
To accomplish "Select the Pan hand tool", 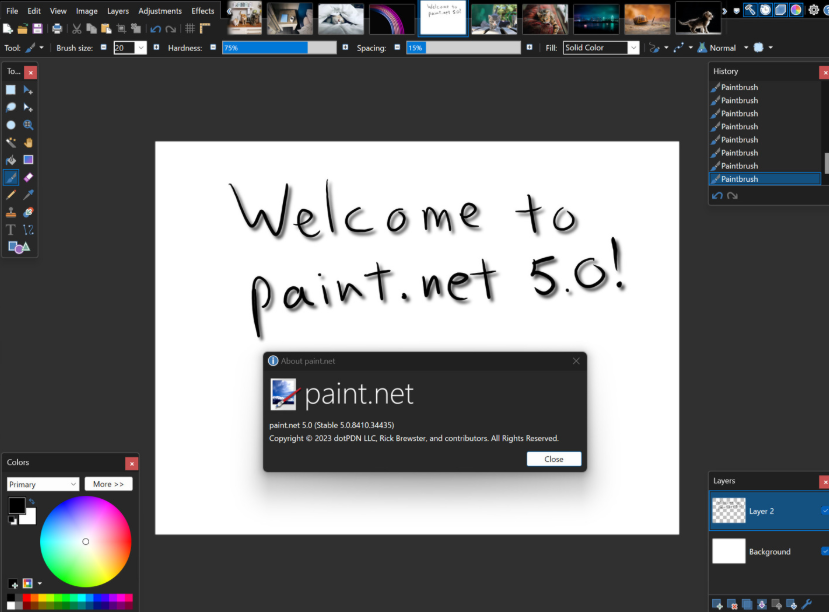I will tap(29, 142).
